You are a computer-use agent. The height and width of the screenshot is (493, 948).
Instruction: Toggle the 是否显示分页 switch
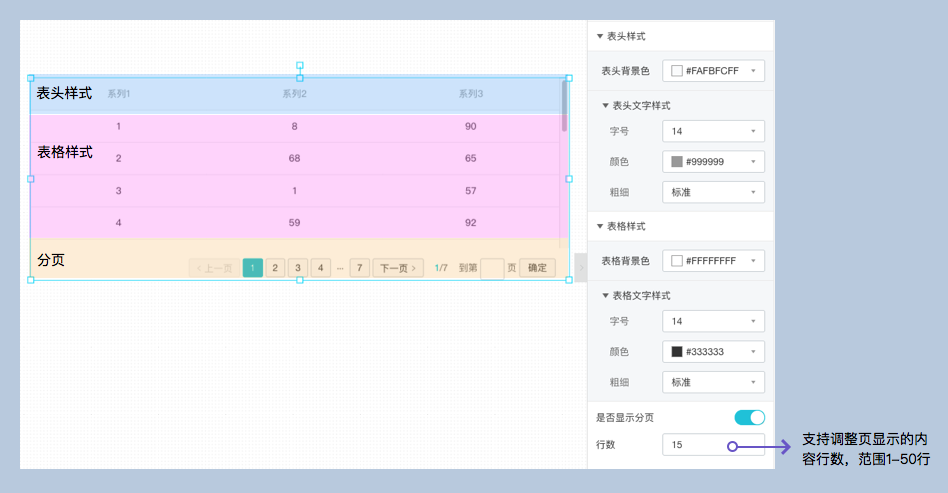click(749, 417)
